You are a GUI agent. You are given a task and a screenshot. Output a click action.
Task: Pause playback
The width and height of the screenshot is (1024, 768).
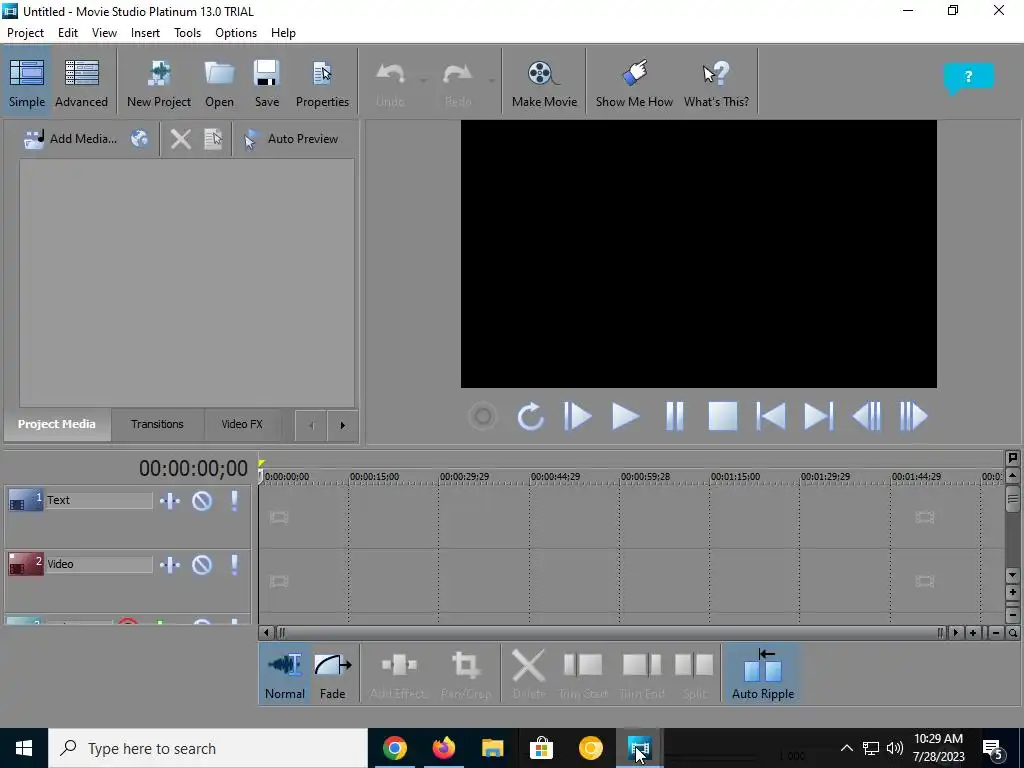(675, 417)
